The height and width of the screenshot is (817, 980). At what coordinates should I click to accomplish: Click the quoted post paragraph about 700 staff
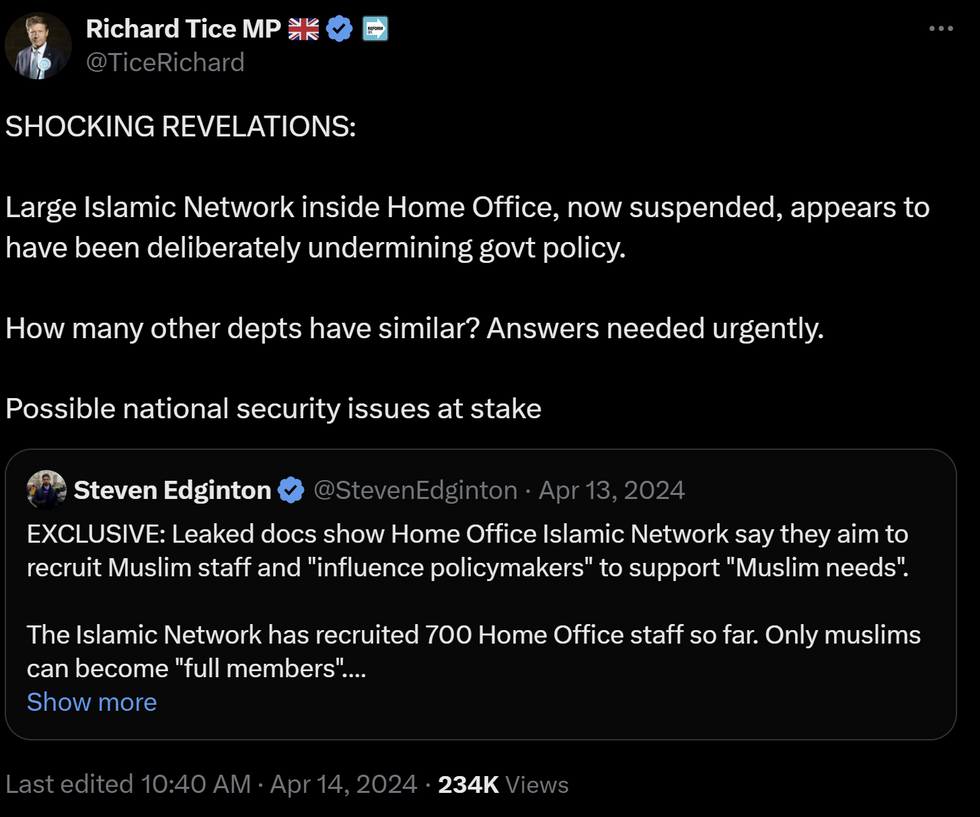tap(474, 651)
